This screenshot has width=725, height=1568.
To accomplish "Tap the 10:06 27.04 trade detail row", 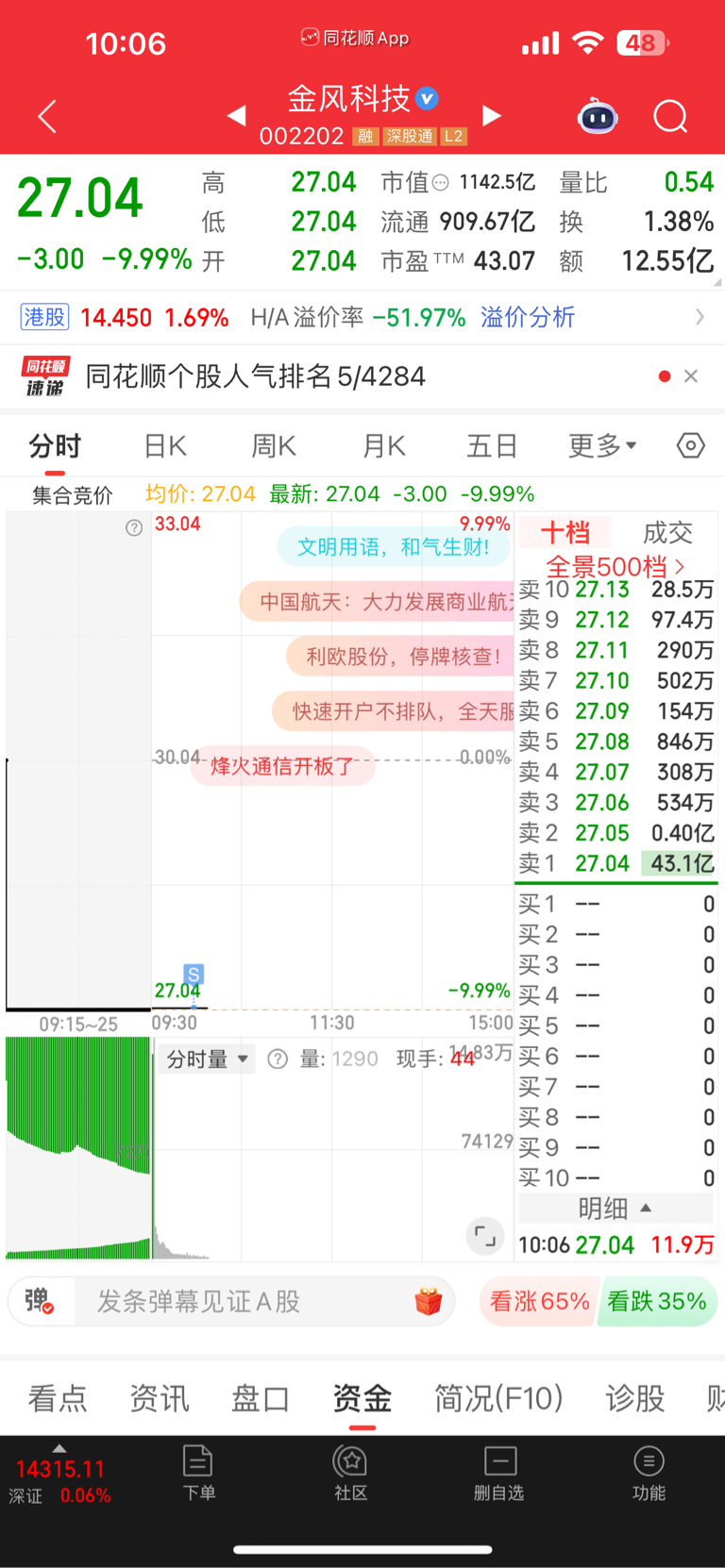I will coord(616,1244).
